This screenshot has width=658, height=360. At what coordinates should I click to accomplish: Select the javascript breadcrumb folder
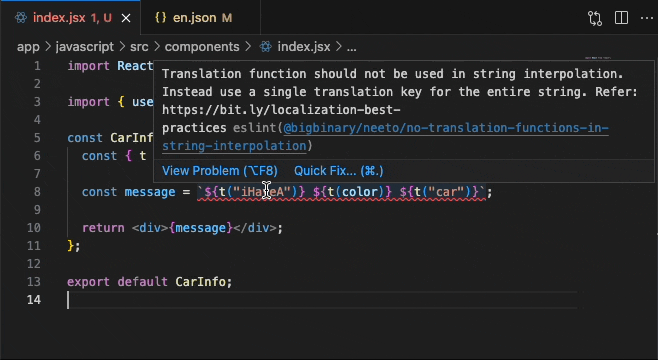coord(85,47)
